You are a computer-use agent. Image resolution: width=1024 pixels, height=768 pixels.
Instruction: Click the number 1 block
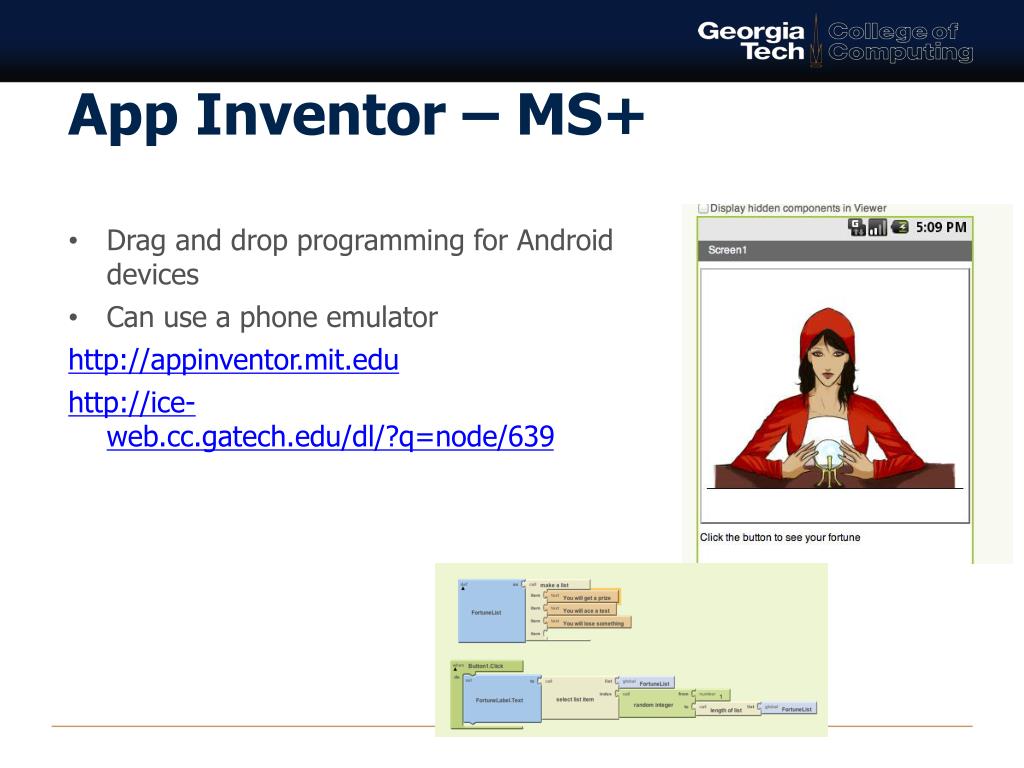pyautogui.click(x=712, y=695)
